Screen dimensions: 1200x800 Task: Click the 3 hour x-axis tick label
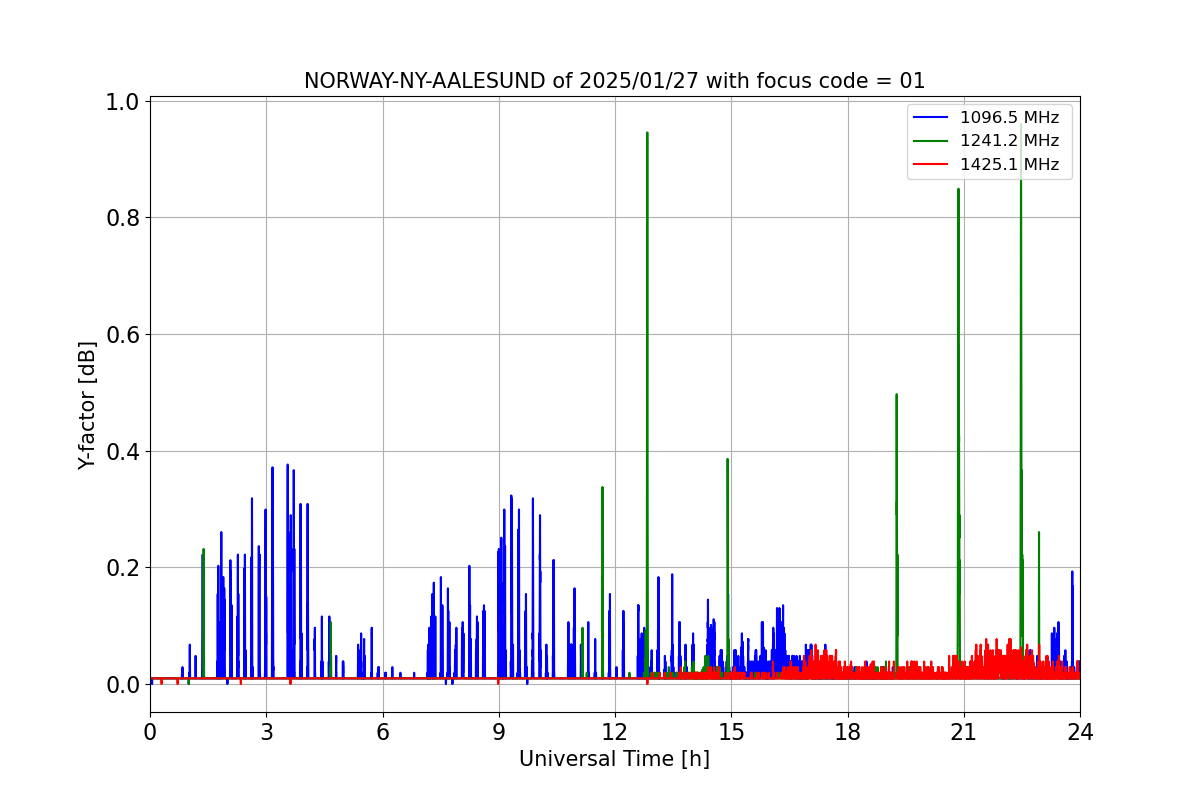click(x=266, y=731)
